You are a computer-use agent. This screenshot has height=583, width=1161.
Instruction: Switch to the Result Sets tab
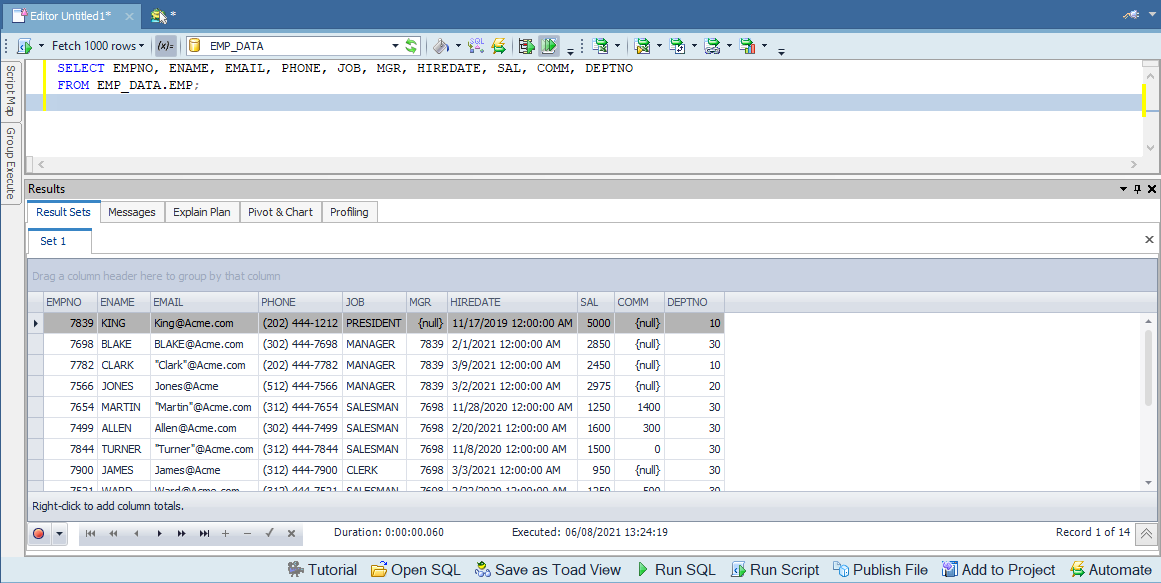coord(63,212)
